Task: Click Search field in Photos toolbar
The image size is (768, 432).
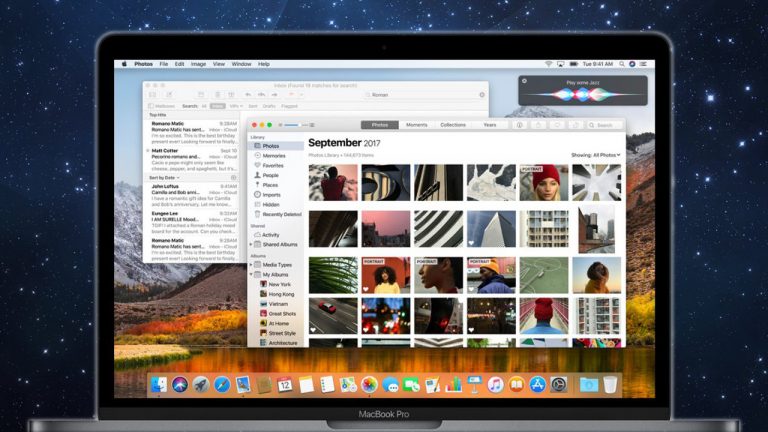Action: pos(606,125)
